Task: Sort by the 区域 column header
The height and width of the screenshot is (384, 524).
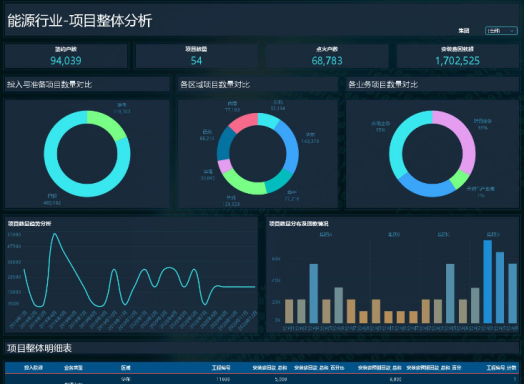Action: (126, 368)
